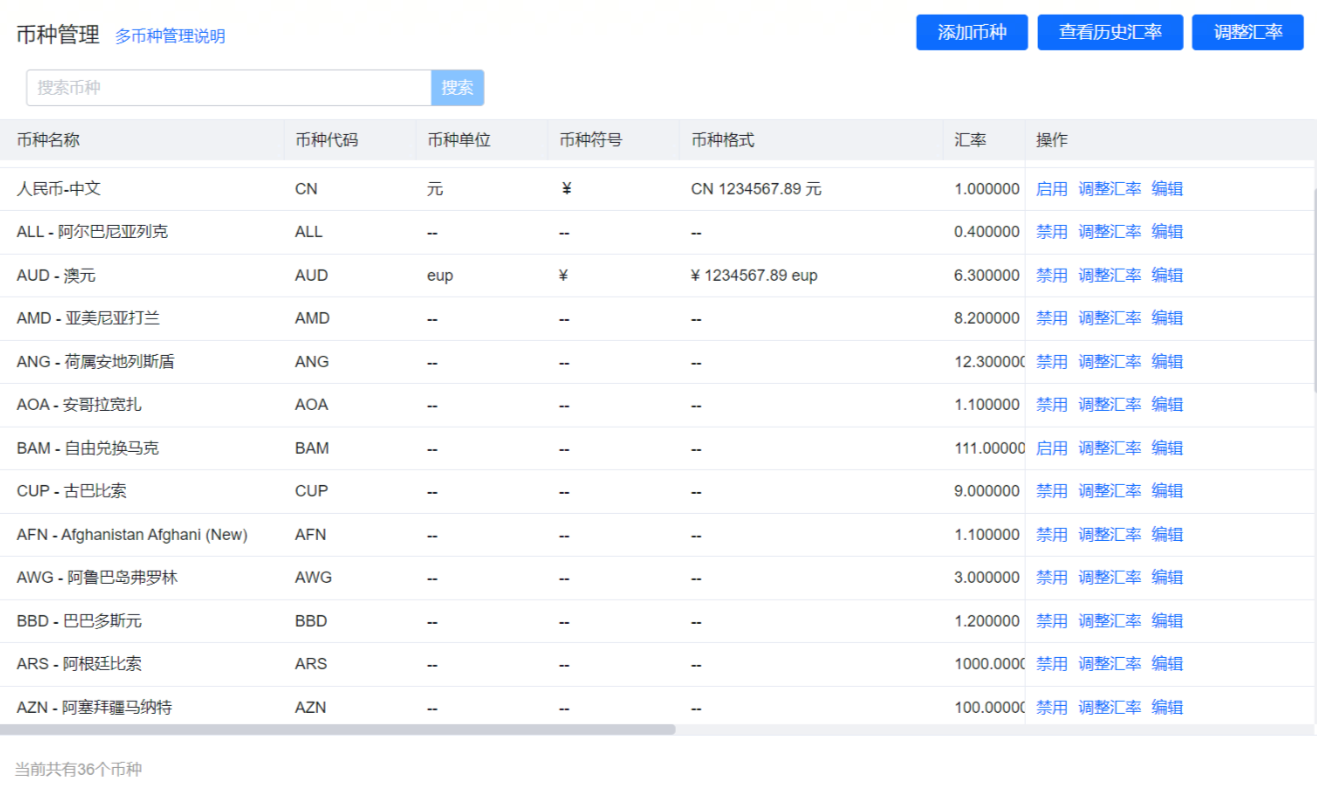1317x785 pixels.
Task: Adjust rate for CUP 古巴比索
Action: point(1110,490)
